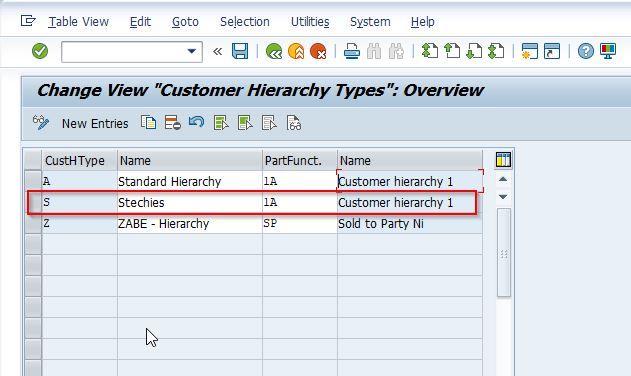631x376 pixels.
Task: Click table scroll down arrow
Action: pyautogui.click(x=503, y=196)
